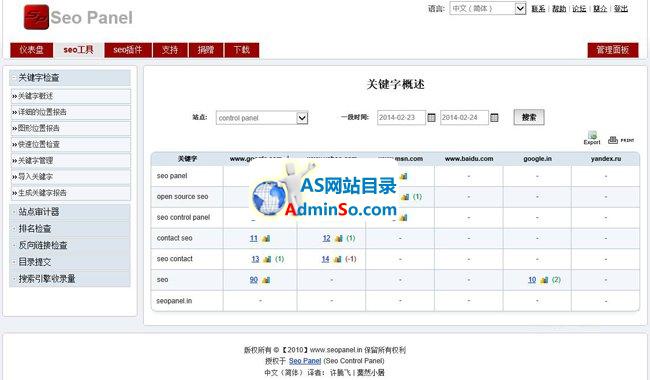Click rank link 14 in seo contact row

(325, 259)
